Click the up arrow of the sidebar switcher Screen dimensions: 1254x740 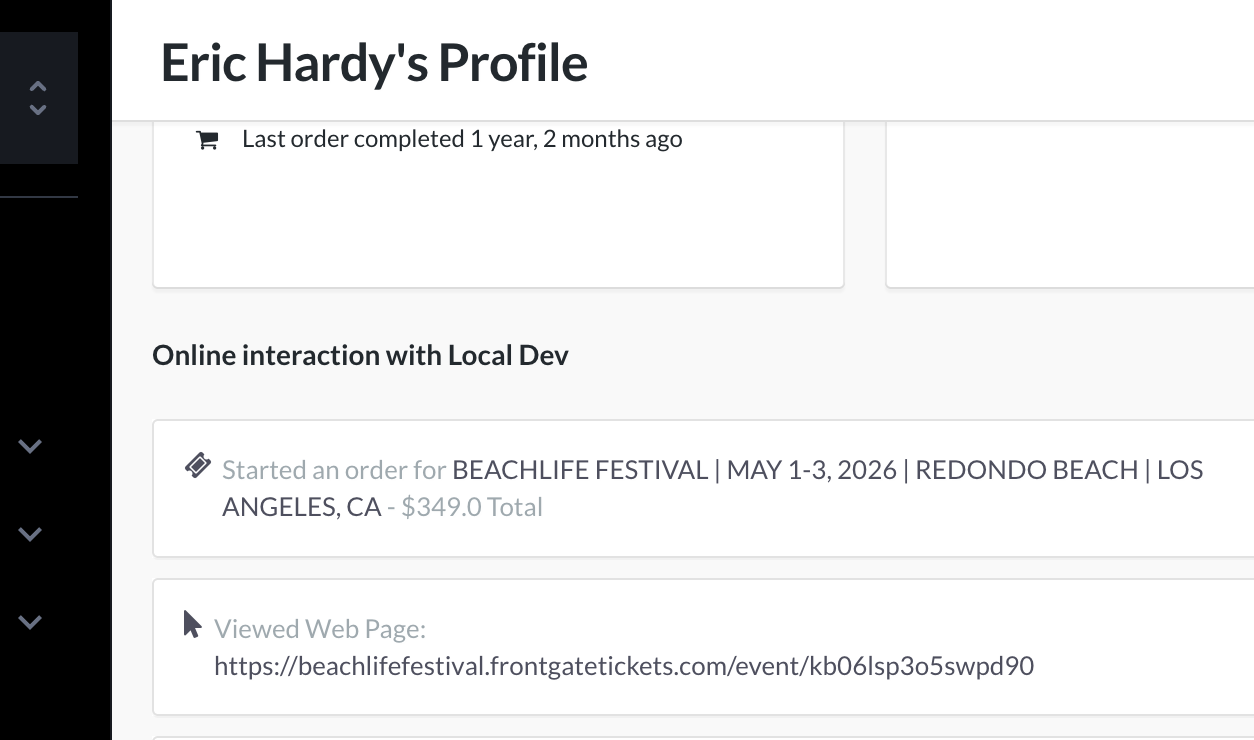[x=38, y=87]
